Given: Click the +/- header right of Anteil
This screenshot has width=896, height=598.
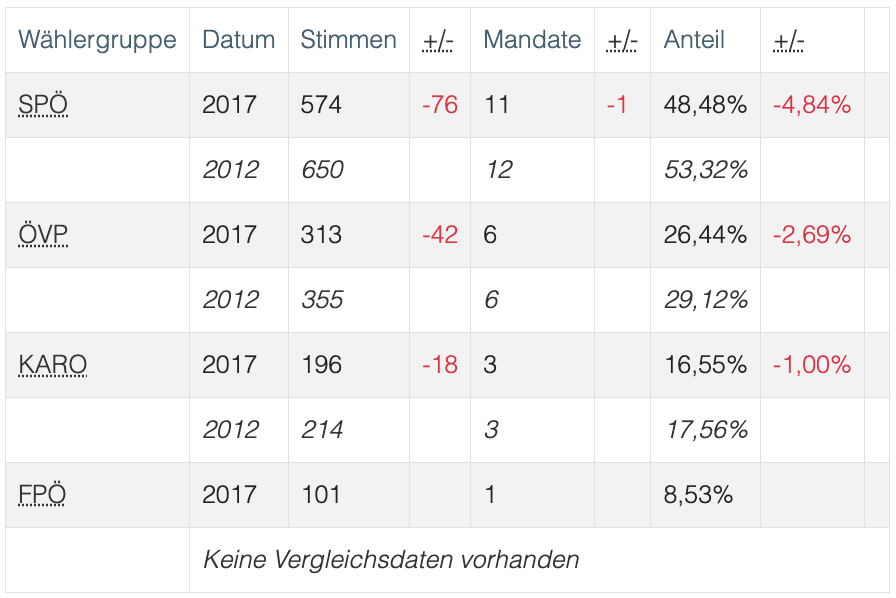Looking at the screenshot, I should pos(789,41).
